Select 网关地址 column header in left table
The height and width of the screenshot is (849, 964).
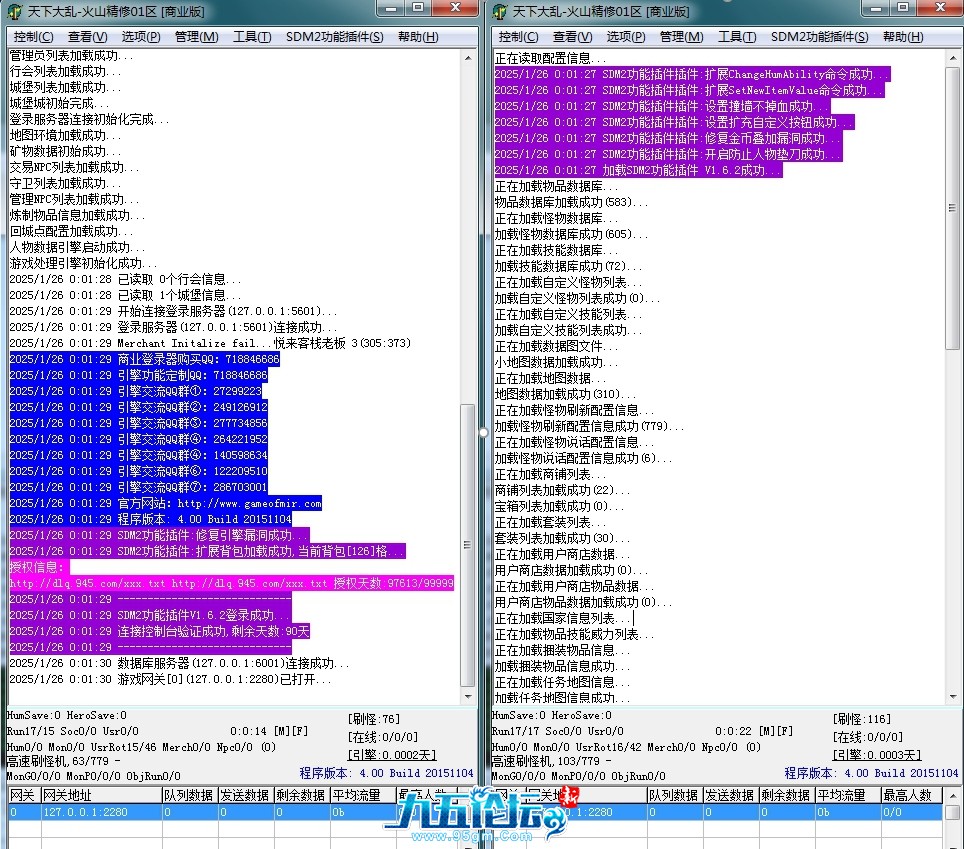(x=101, y=796)
